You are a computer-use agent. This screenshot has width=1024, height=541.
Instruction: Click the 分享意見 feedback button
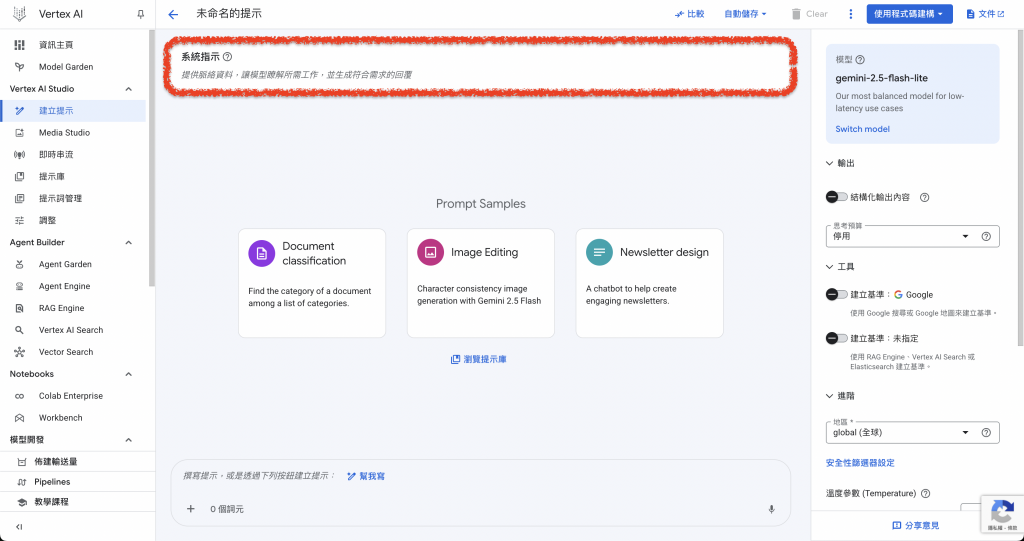[x=916, y=525]
